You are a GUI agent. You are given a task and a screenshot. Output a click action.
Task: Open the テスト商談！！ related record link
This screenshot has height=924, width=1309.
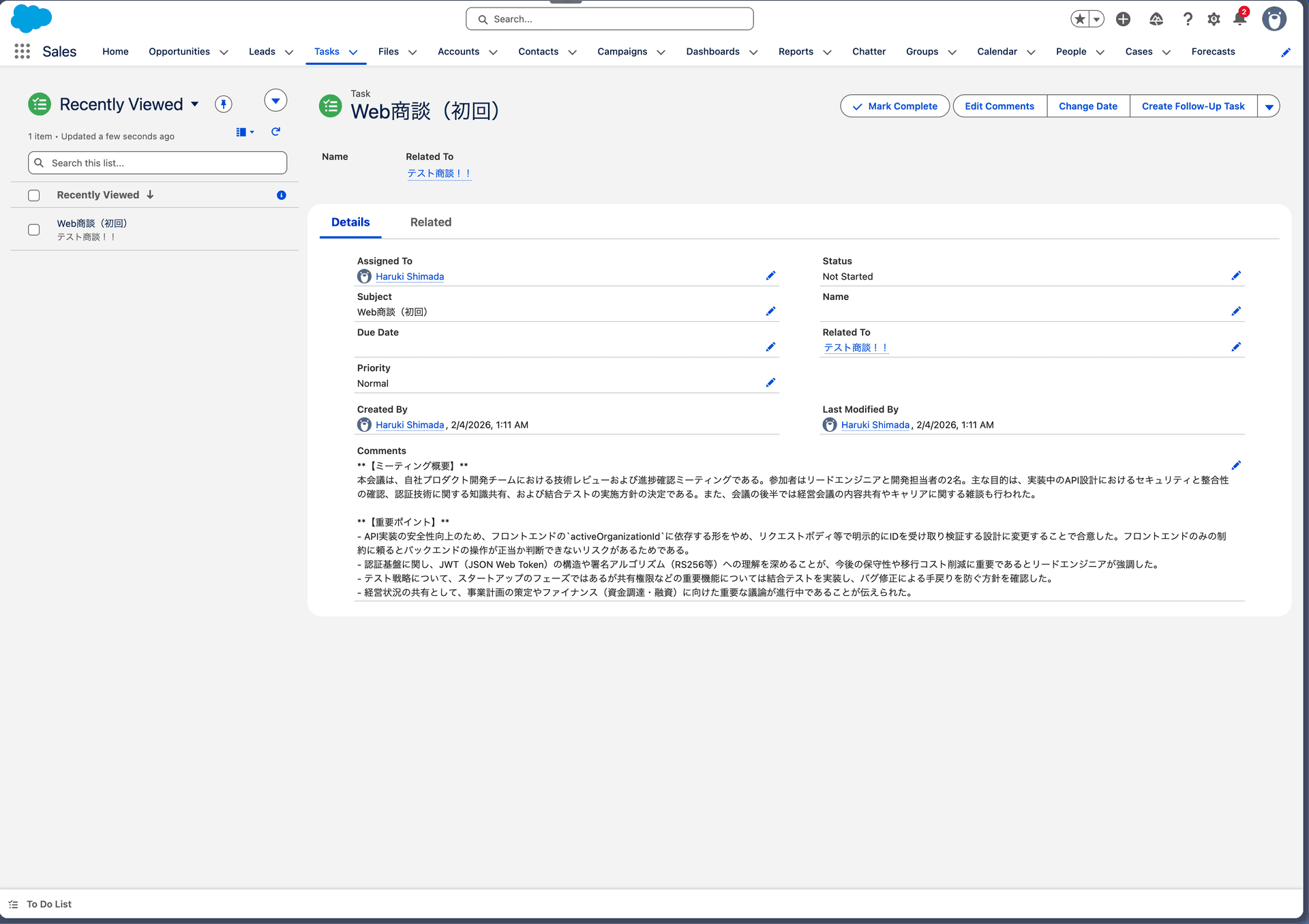(438, 173)
